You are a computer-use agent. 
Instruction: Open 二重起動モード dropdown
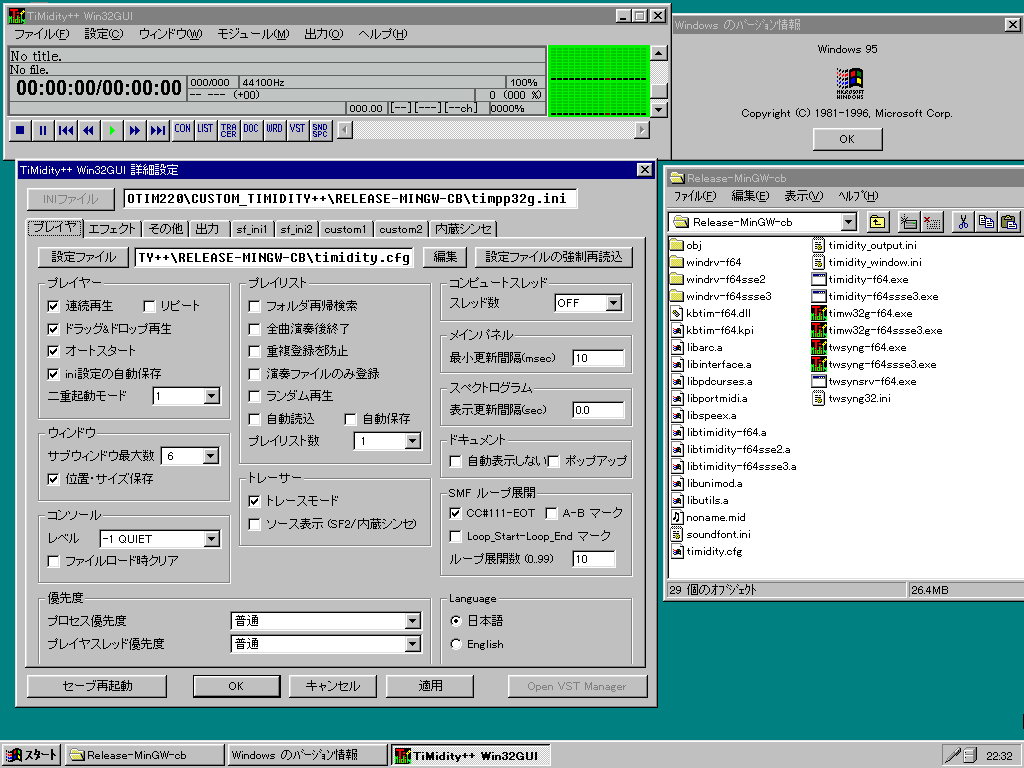tap(212, 396)
